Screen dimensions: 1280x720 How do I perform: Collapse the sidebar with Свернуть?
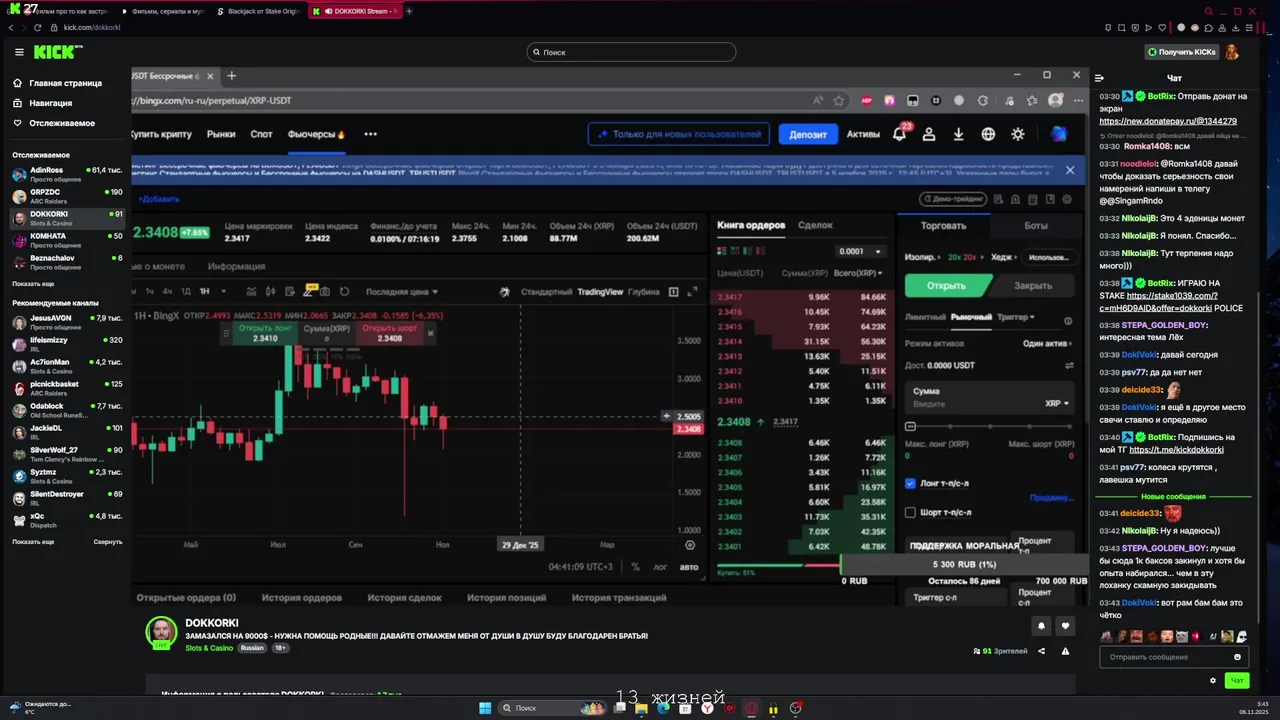(x=108, y=542)
